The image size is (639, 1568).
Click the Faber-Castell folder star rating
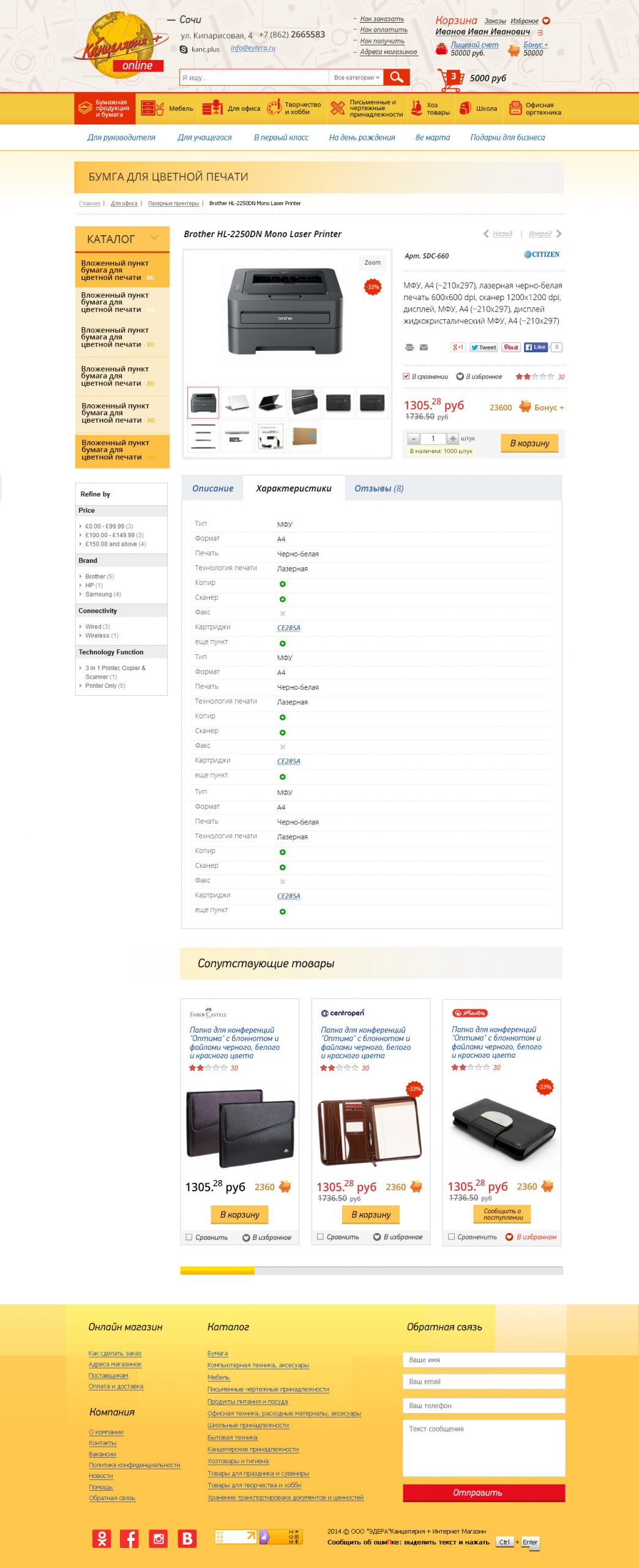click(208, 1068)
